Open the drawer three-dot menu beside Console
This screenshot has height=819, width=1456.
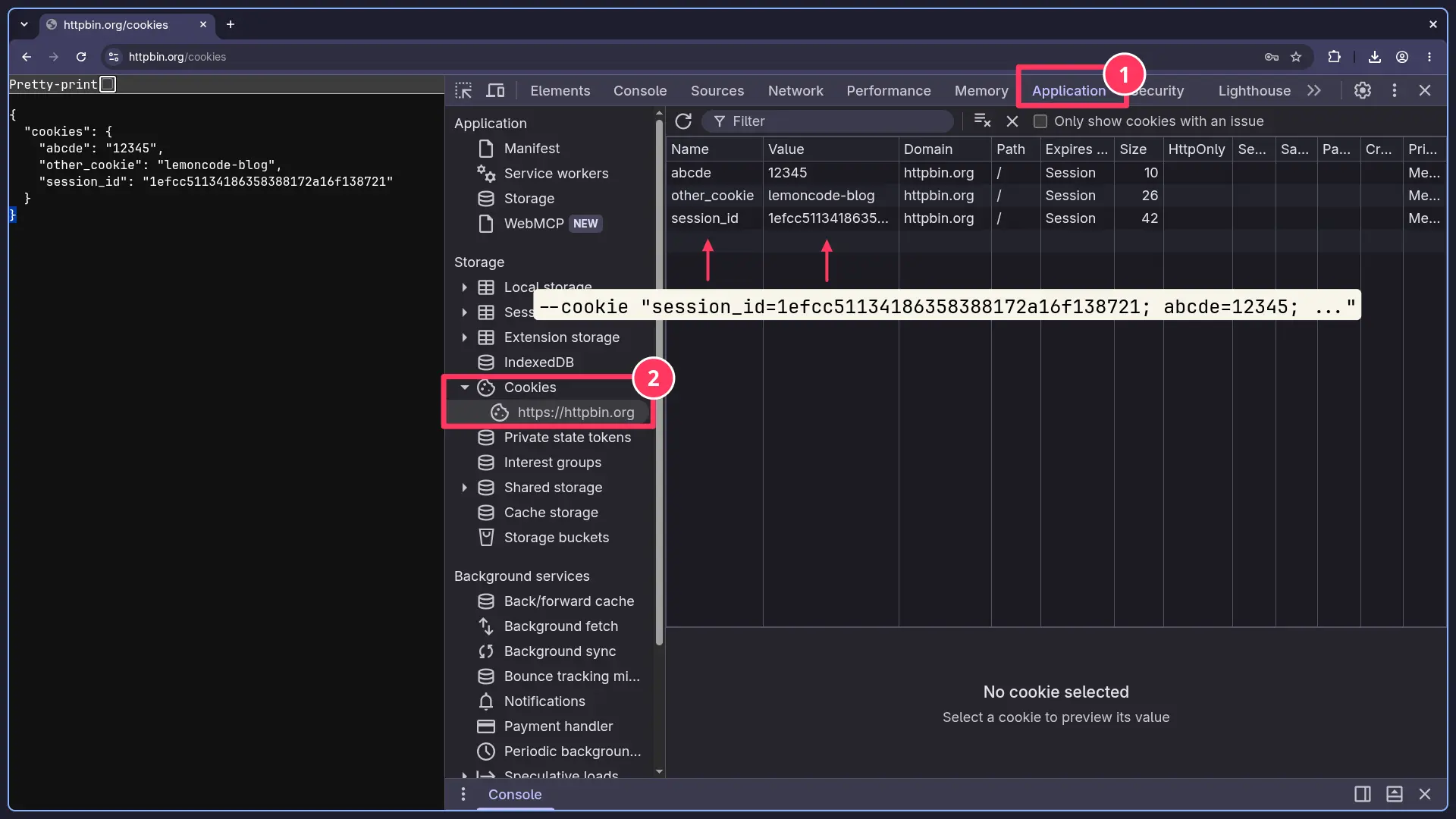click(x=463, y=794)
